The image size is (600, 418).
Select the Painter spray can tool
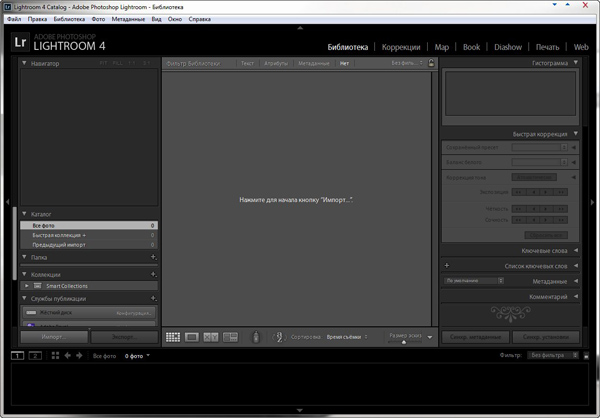(x=256, y=337)
